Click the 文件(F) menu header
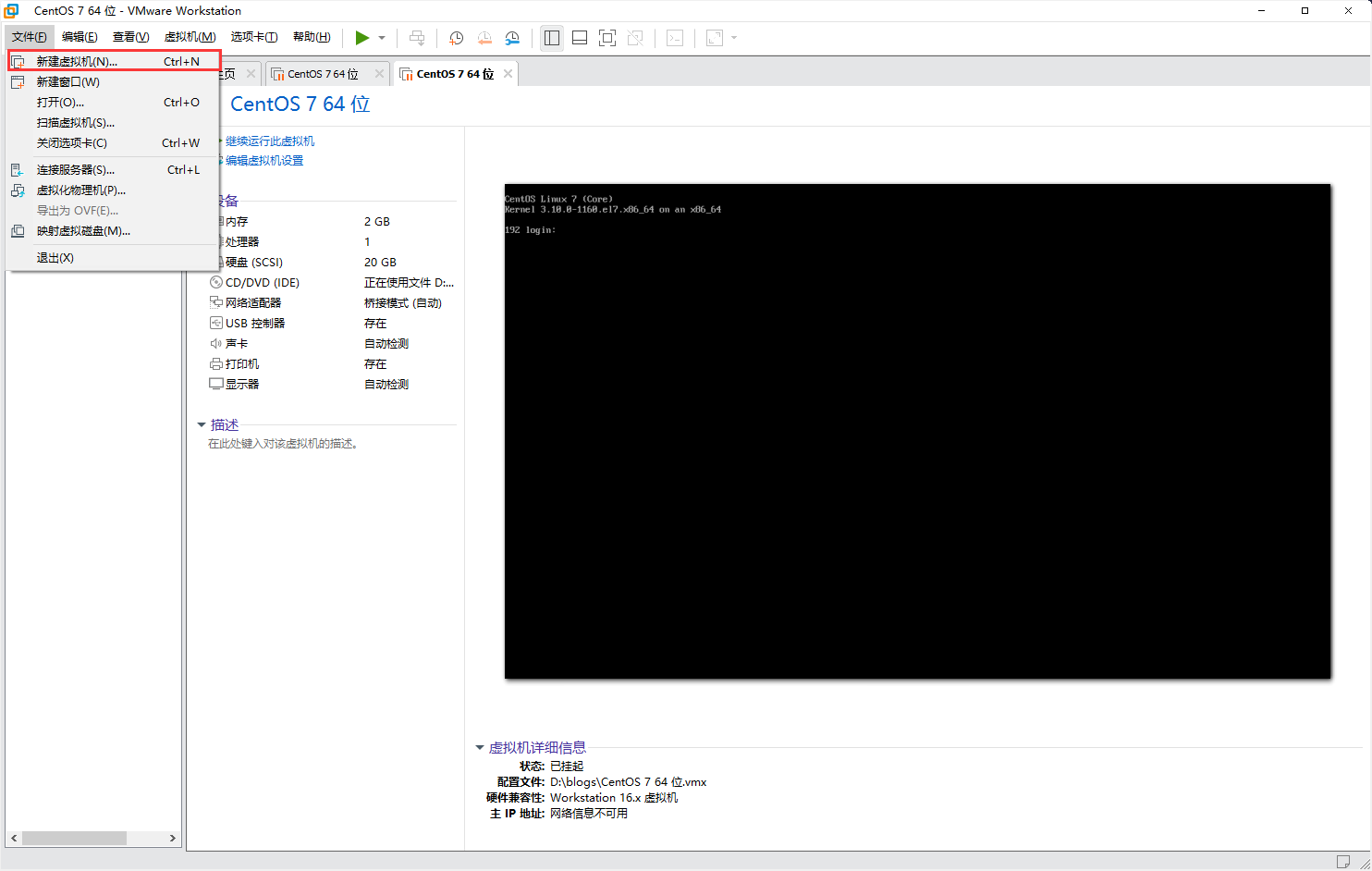Screen dimensions: 1372x871 (30, 37)
